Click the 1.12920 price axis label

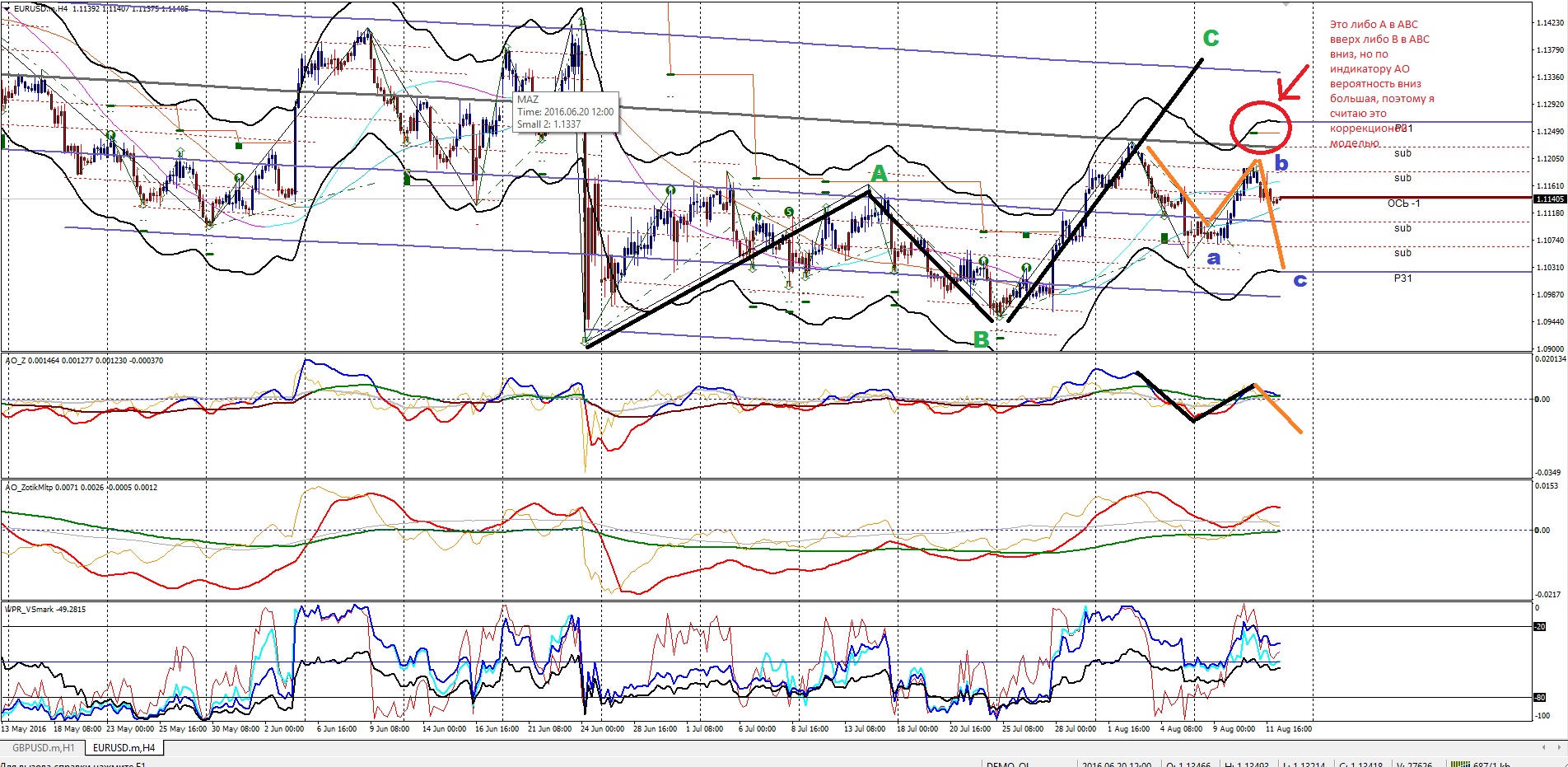pos(1550,105)
